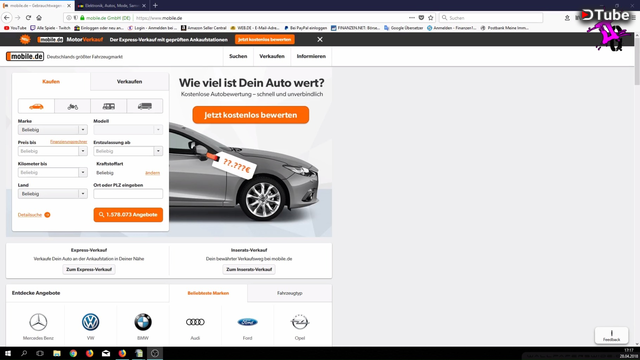The image size is (640, 360).
Task: Open the Alle Spiele - Twitch bookmark
Action: (x=50, y=28)
